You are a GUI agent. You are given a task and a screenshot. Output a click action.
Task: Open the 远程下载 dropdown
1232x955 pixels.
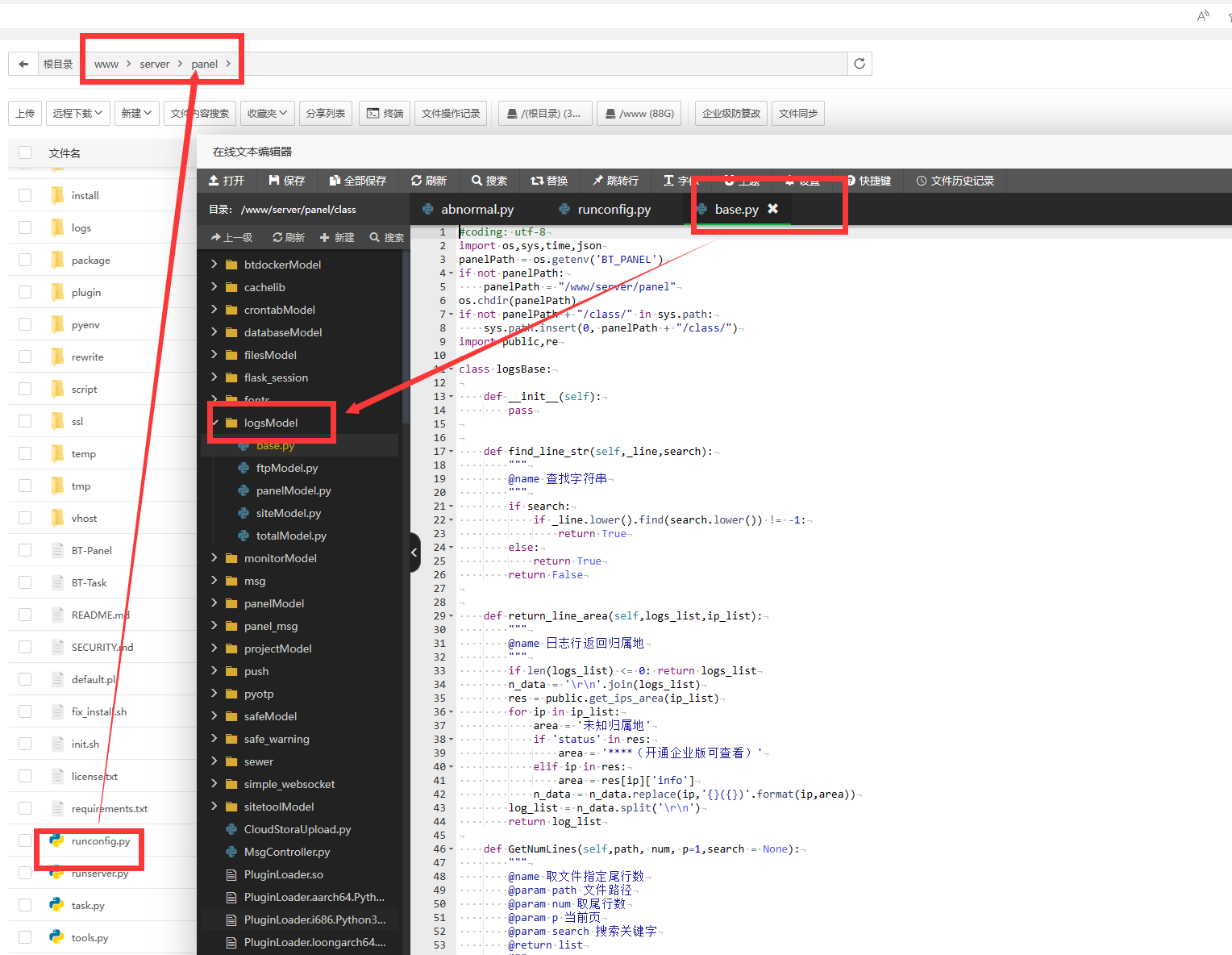78,113
